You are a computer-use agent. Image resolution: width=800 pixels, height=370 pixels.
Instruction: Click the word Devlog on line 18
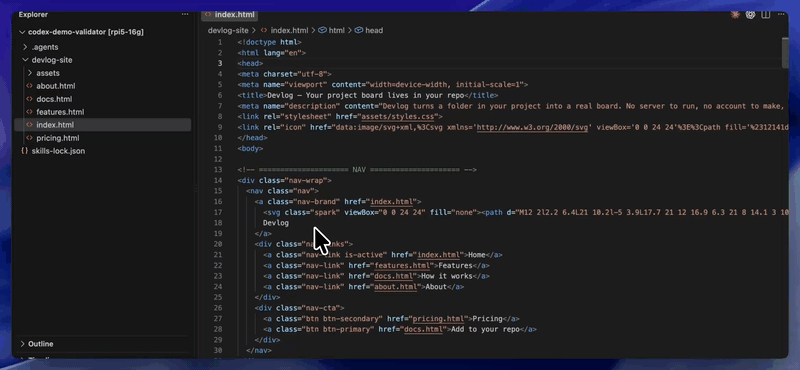click(276, 223)
